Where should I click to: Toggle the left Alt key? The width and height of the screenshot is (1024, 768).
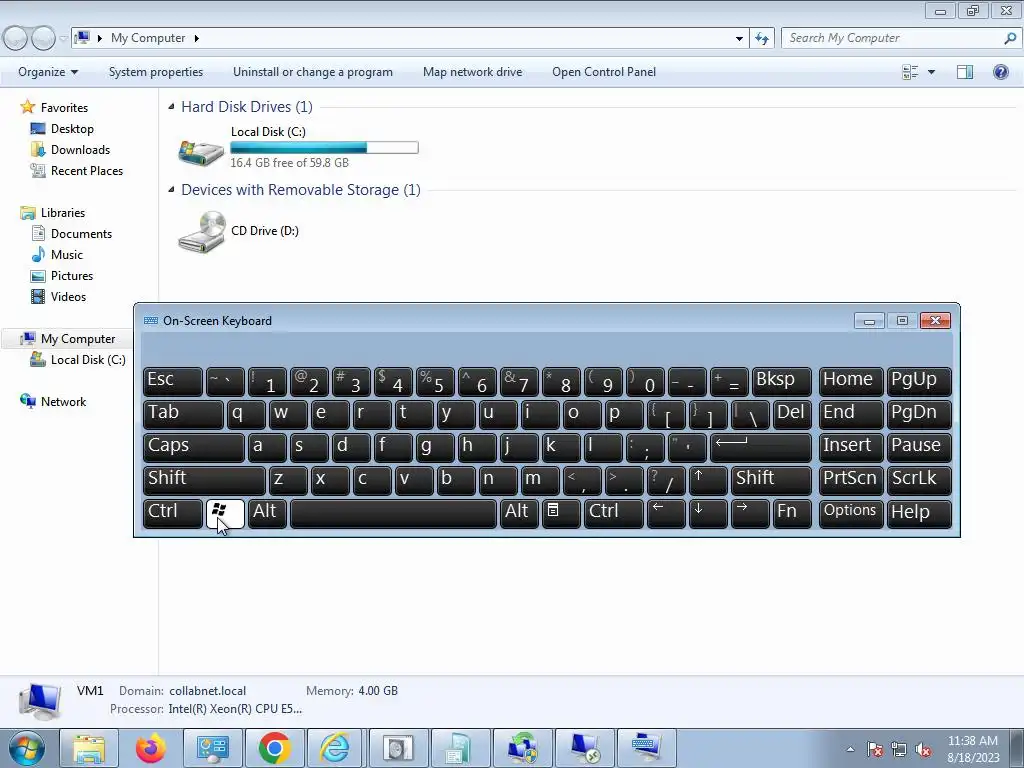[x=268, y=513]
